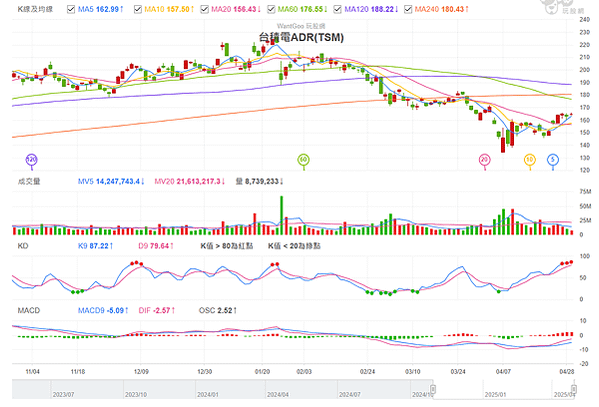Disable the MA20 line checkbox
The width and height of the screenshot is (599, 407).
pos(204,9)
